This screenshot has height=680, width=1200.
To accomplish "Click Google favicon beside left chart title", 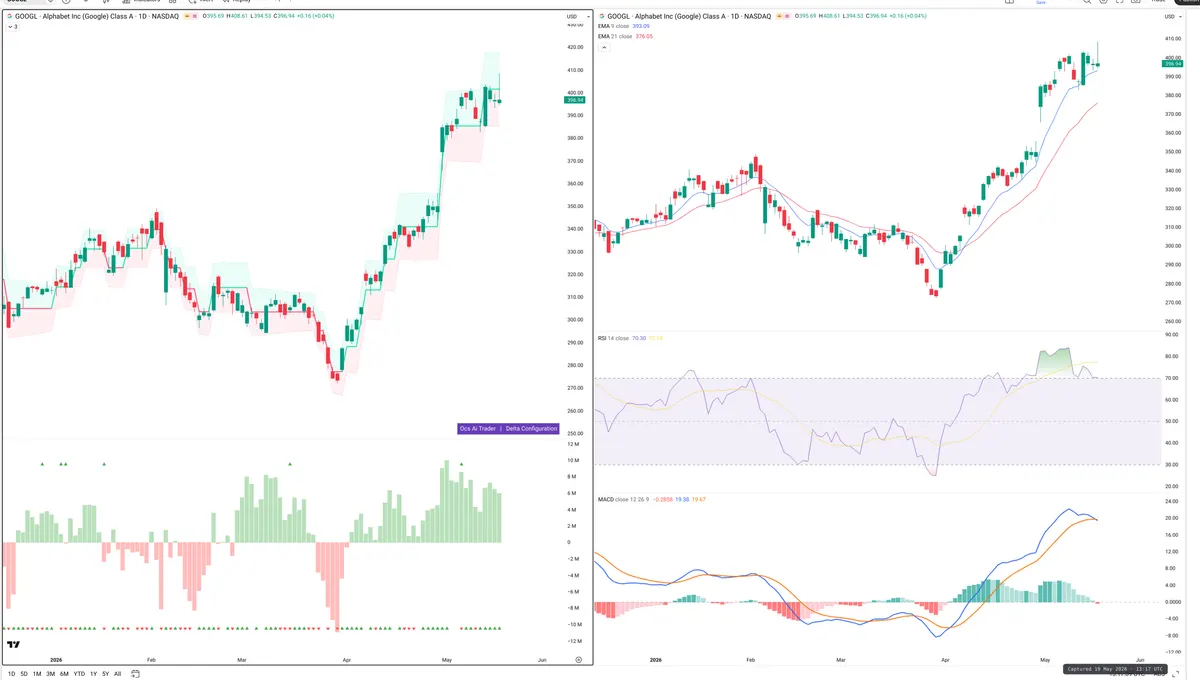I will (9, 17).
